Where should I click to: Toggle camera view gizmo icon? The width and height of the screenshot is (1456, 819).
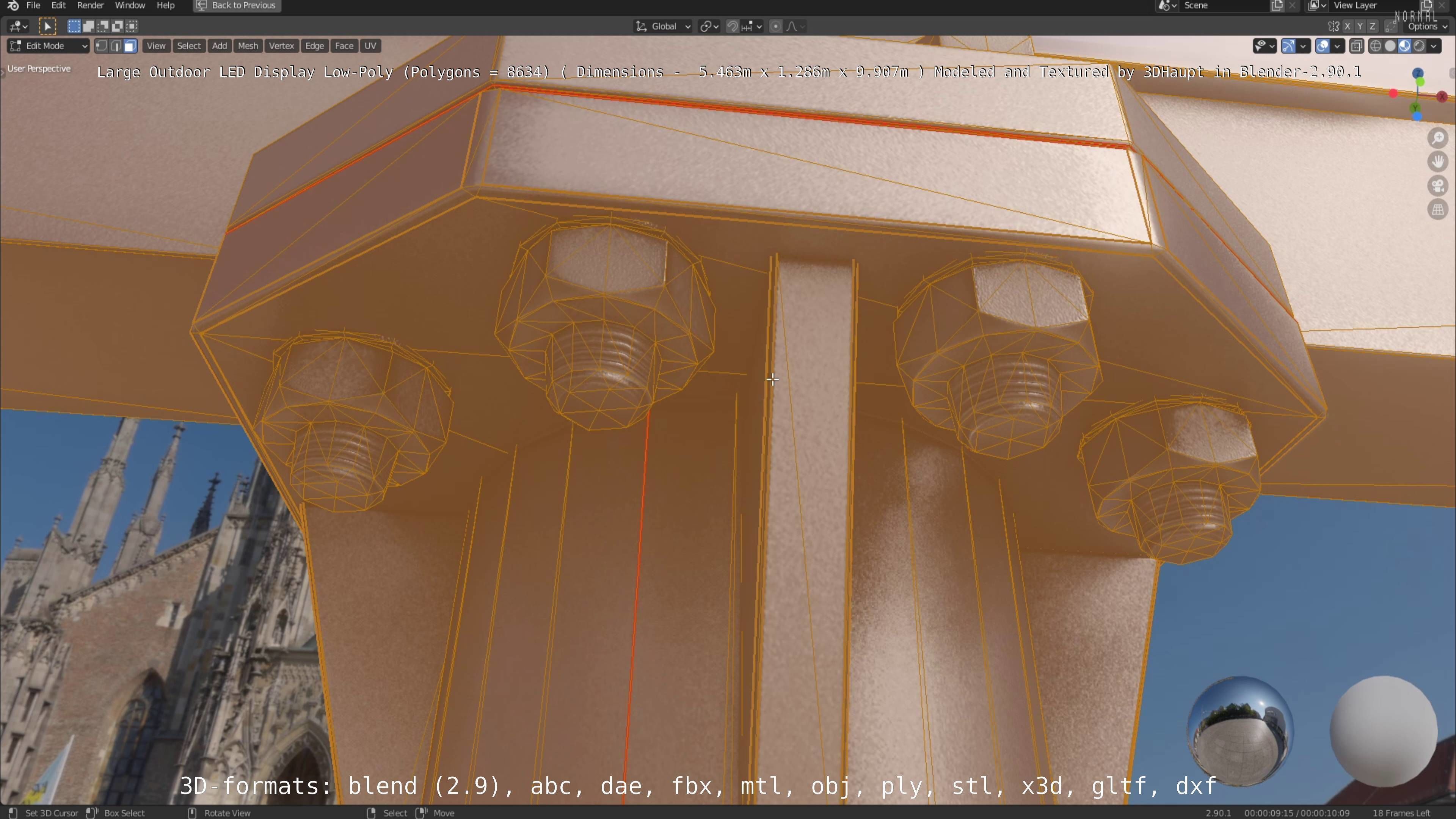pyautogui.click(x=1438, y=186)
